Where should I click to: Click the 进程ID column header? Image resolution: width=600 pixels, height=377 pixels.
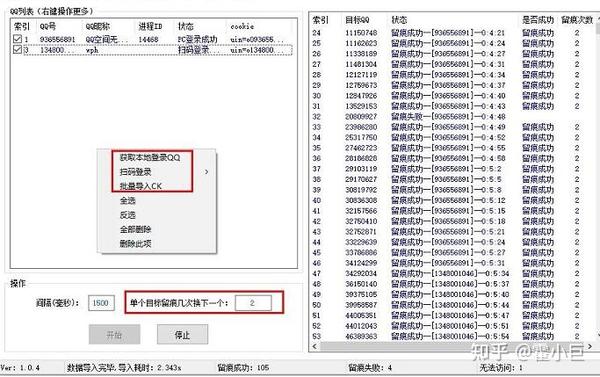click(150, 26)
